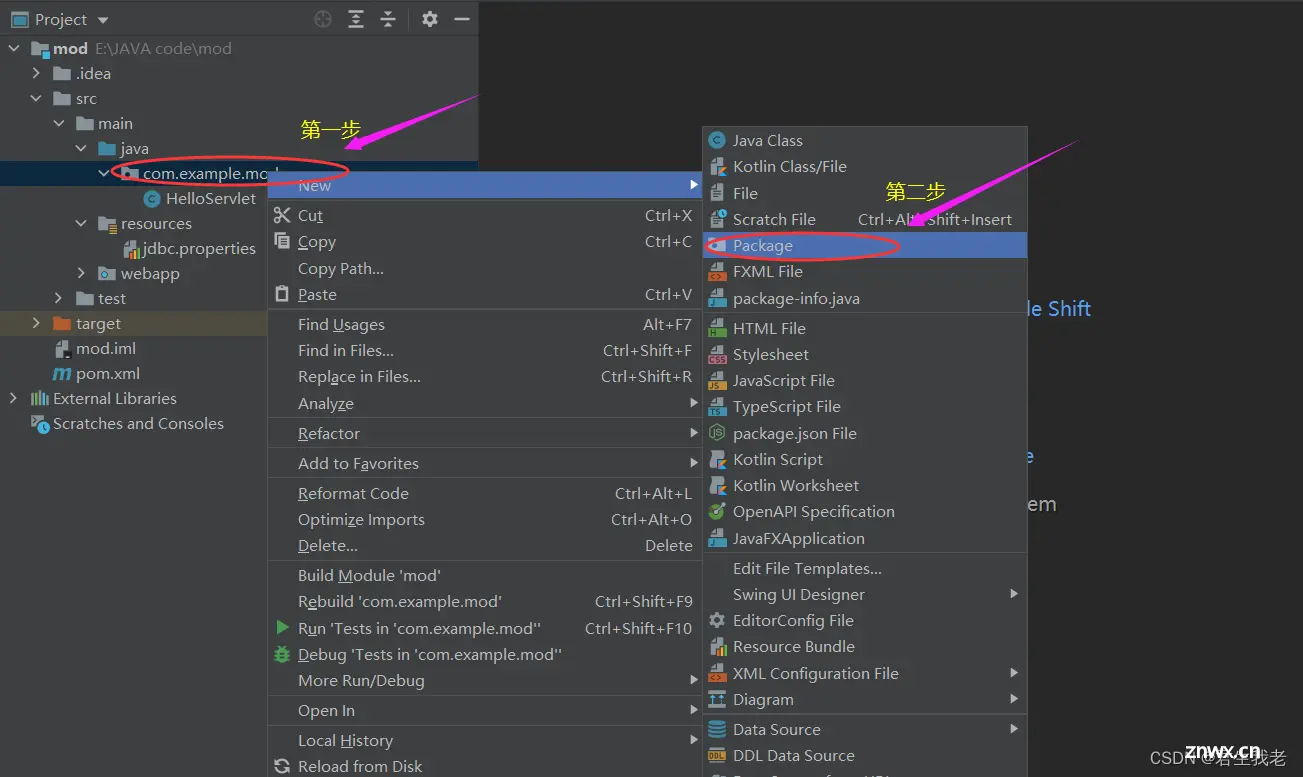Click the Paste clipboard icon
The width and height of the screenshot is (1303, 777).
282,294
